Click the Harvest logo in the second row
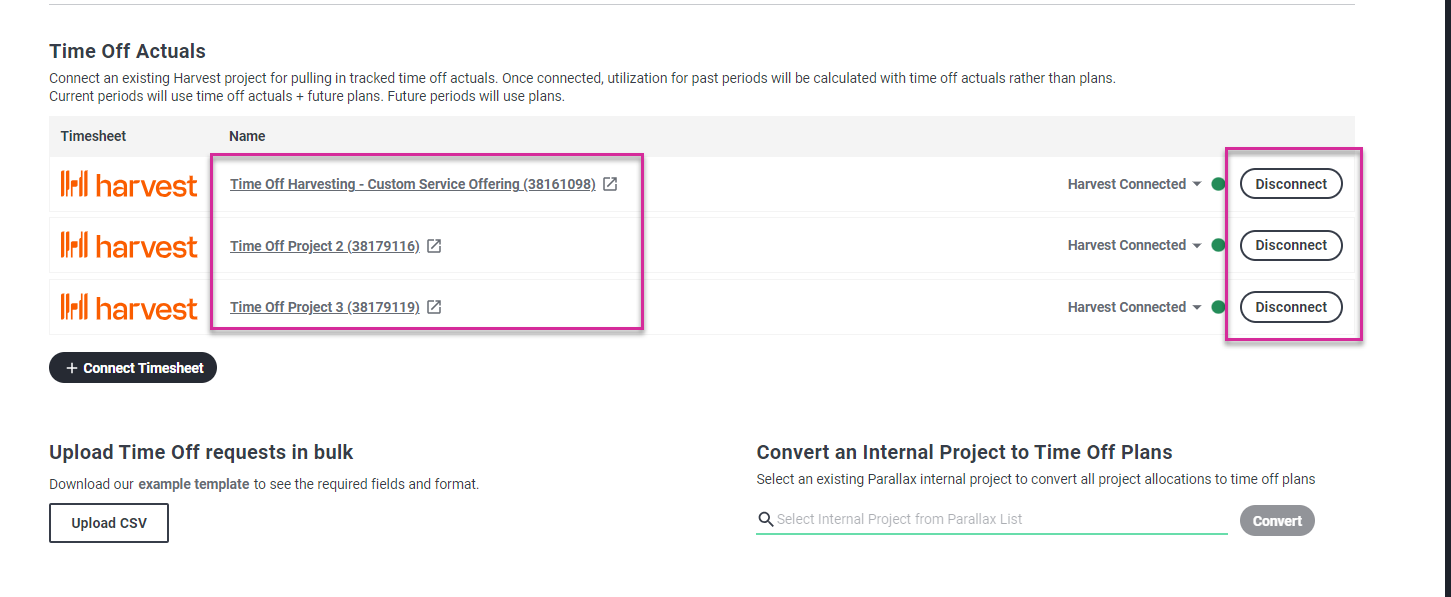Viewport: 1451px width, 597px height. (129, 246)
